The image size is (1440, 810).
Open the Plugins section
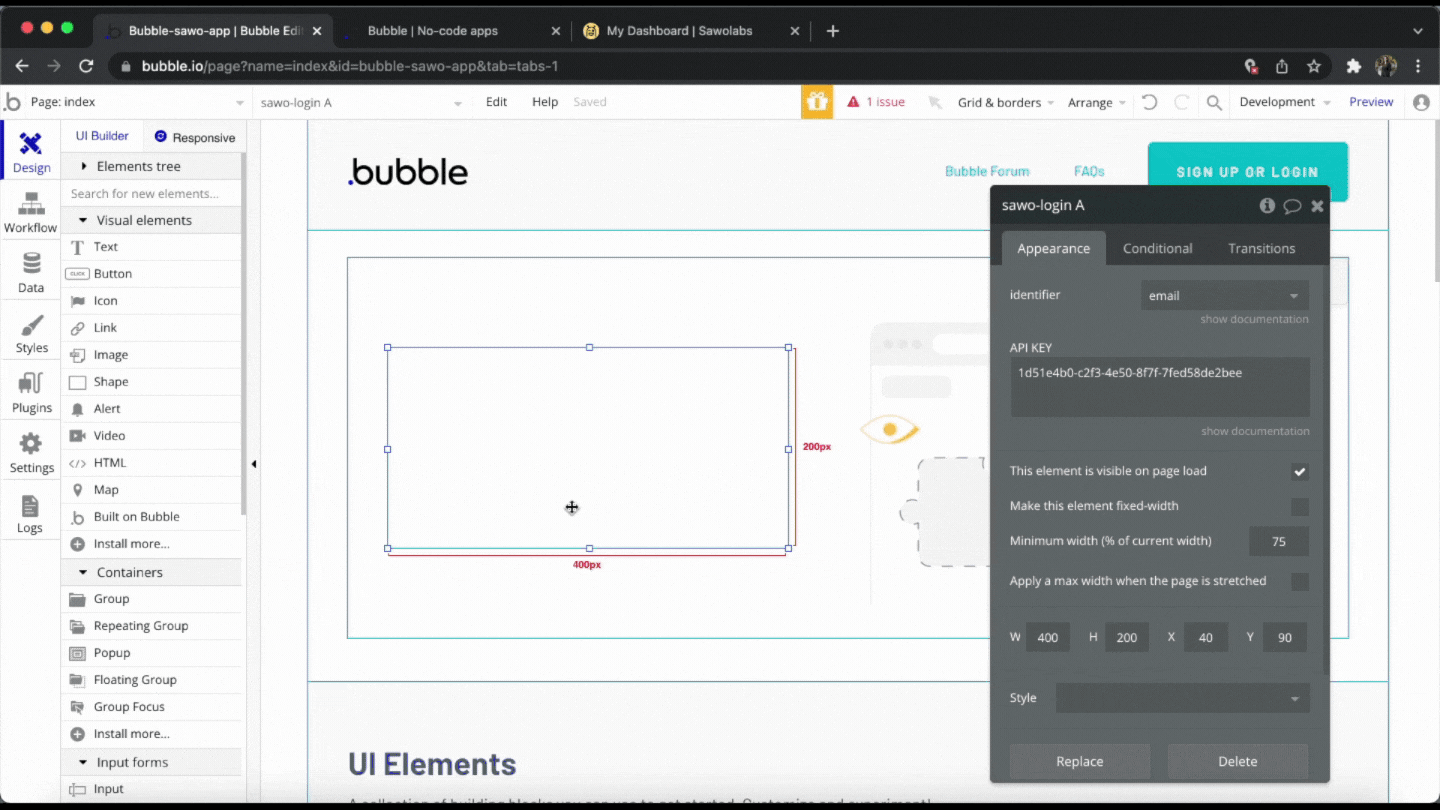[31, 393]
